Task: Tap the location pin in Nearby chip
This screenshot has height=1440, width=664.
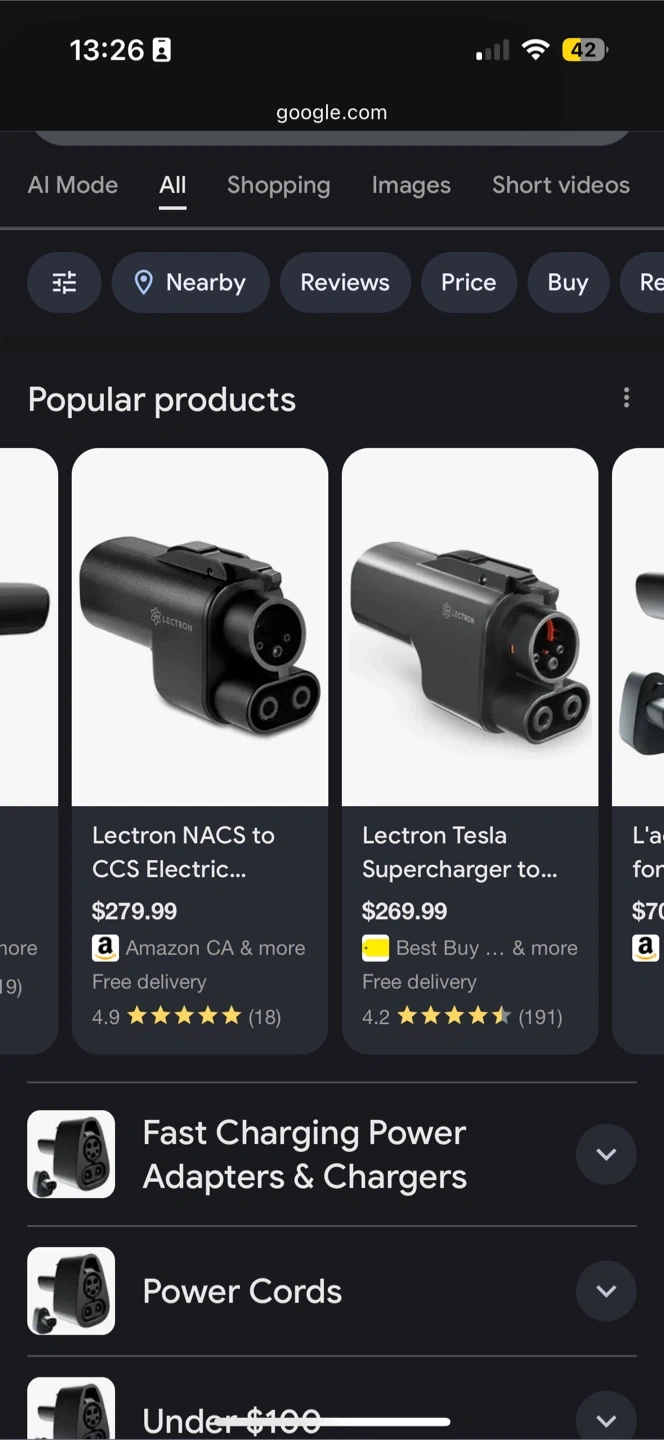Action: coord(144,283)
